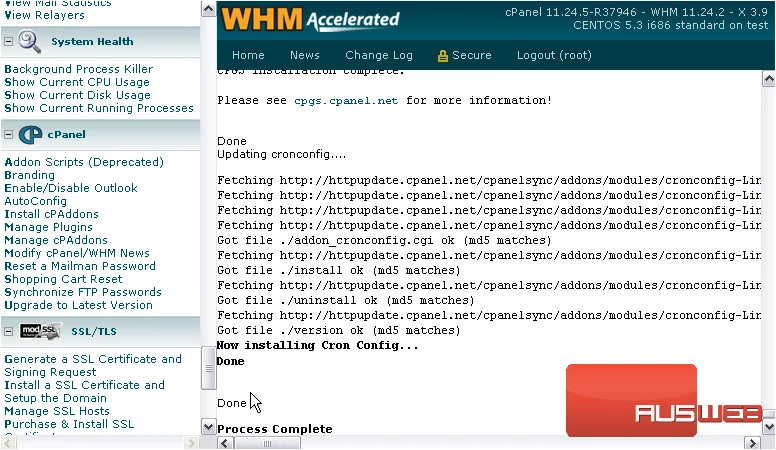The width and height of the screenshot is (776, 450).
Task: Open Show Current CPU Usage
Action: click(77, 82)
